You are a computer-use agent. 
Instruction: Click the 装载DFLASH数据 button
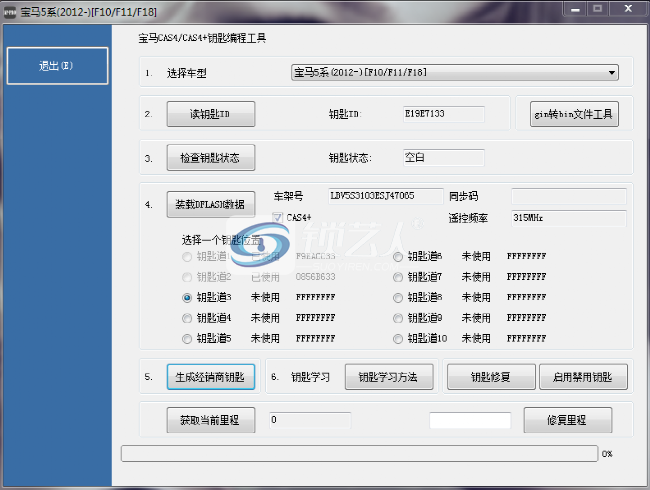(211, 204)
